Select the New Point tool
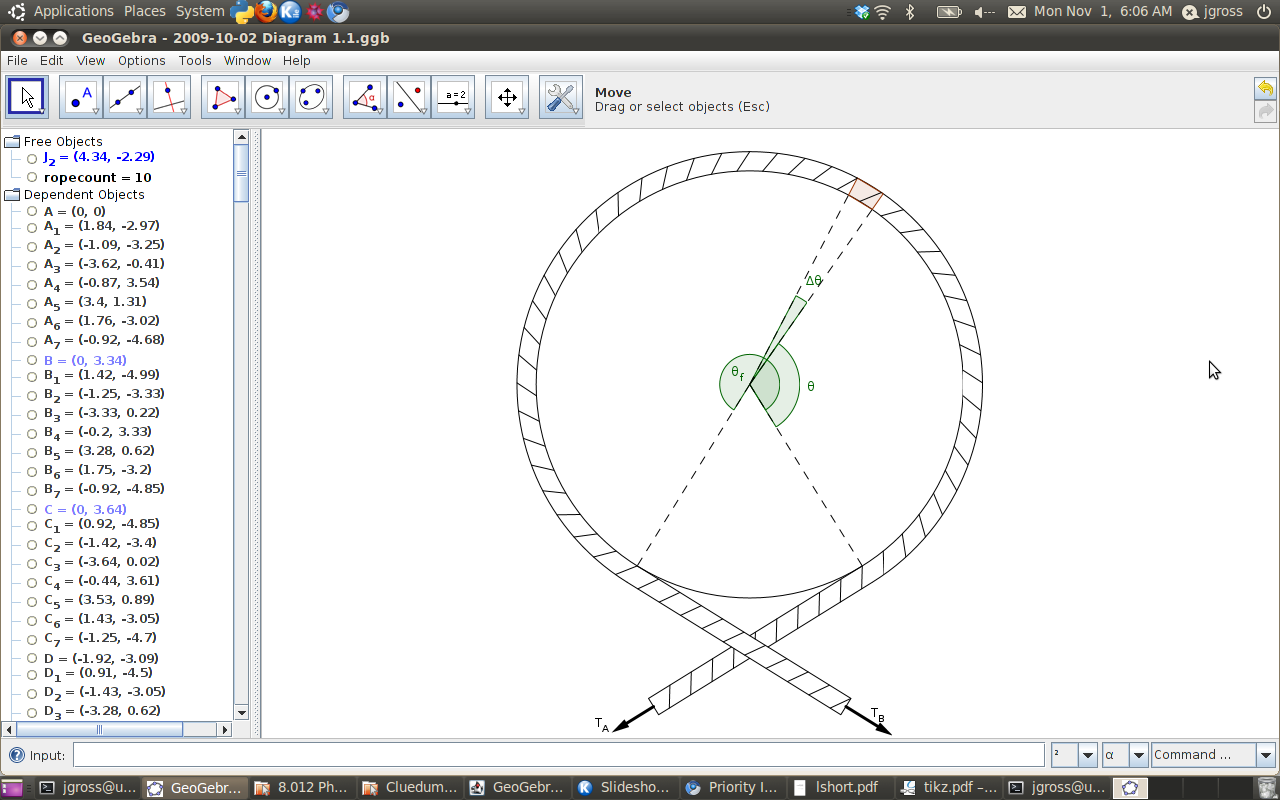Screen dimensions: 1280x800 pyautogui.click(x=80, y=97)
